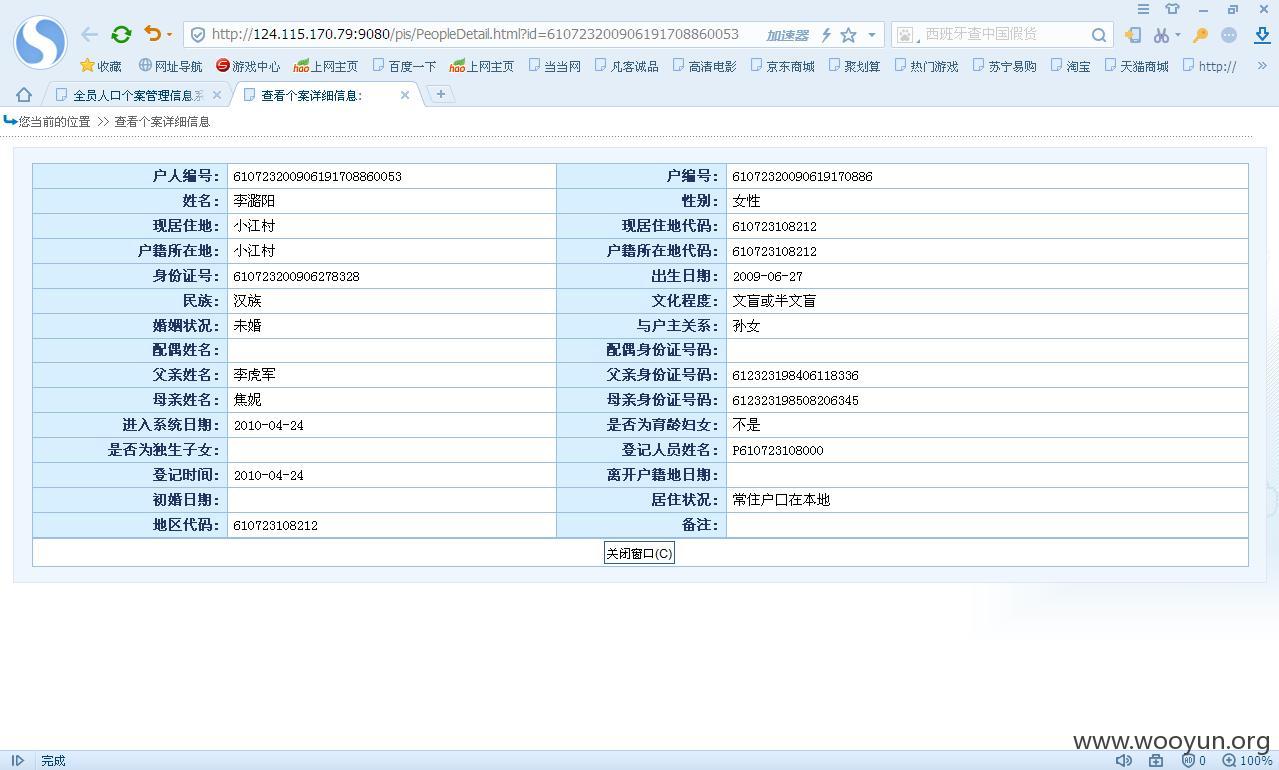Click the address bar URL field
The width and height of the screenshot is (1279, 770).
click(475, 34)
